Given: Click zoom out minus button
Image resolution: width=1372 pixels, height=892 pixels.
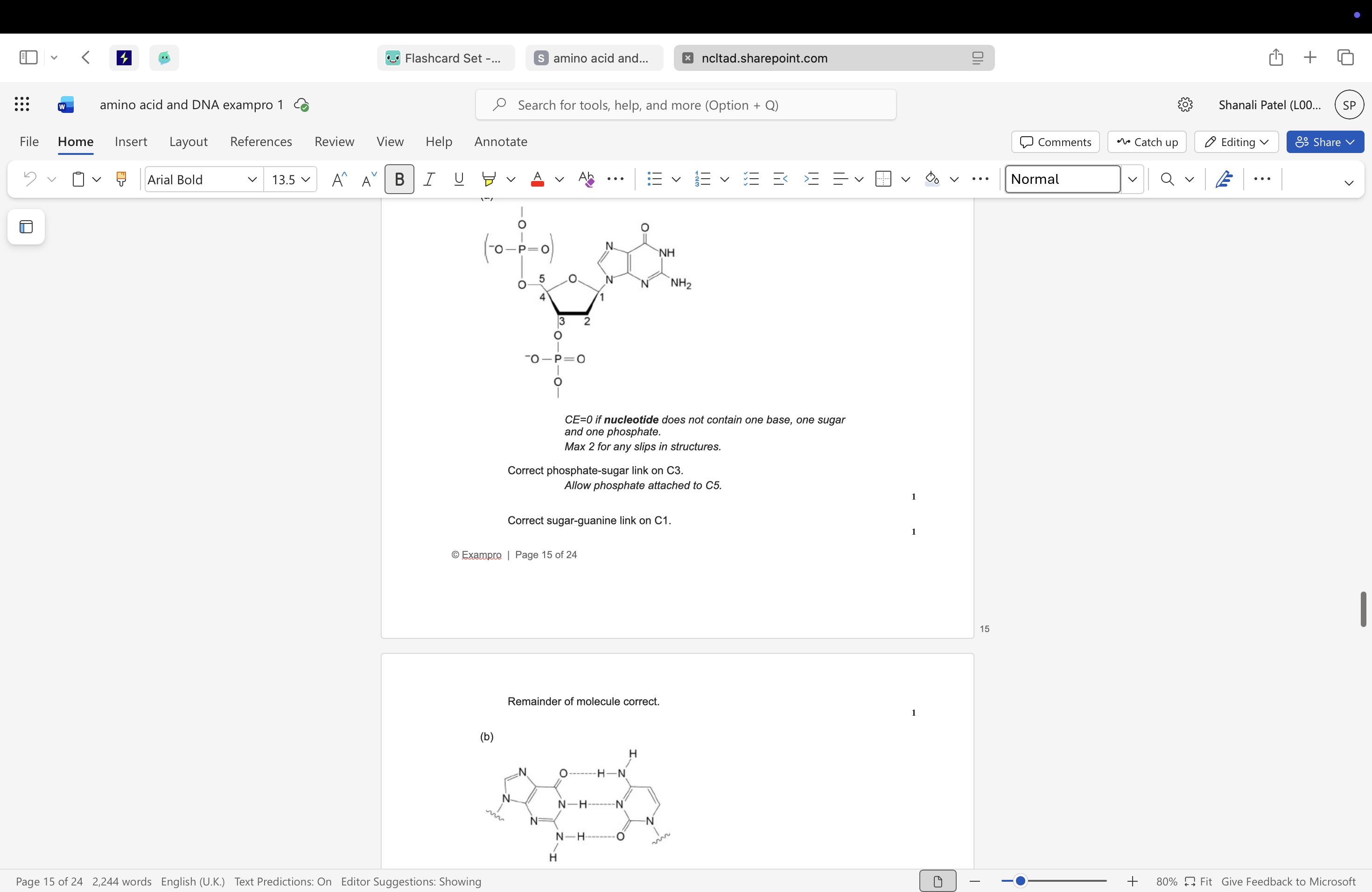Looking at the screenshot, I should click(975, 881).
